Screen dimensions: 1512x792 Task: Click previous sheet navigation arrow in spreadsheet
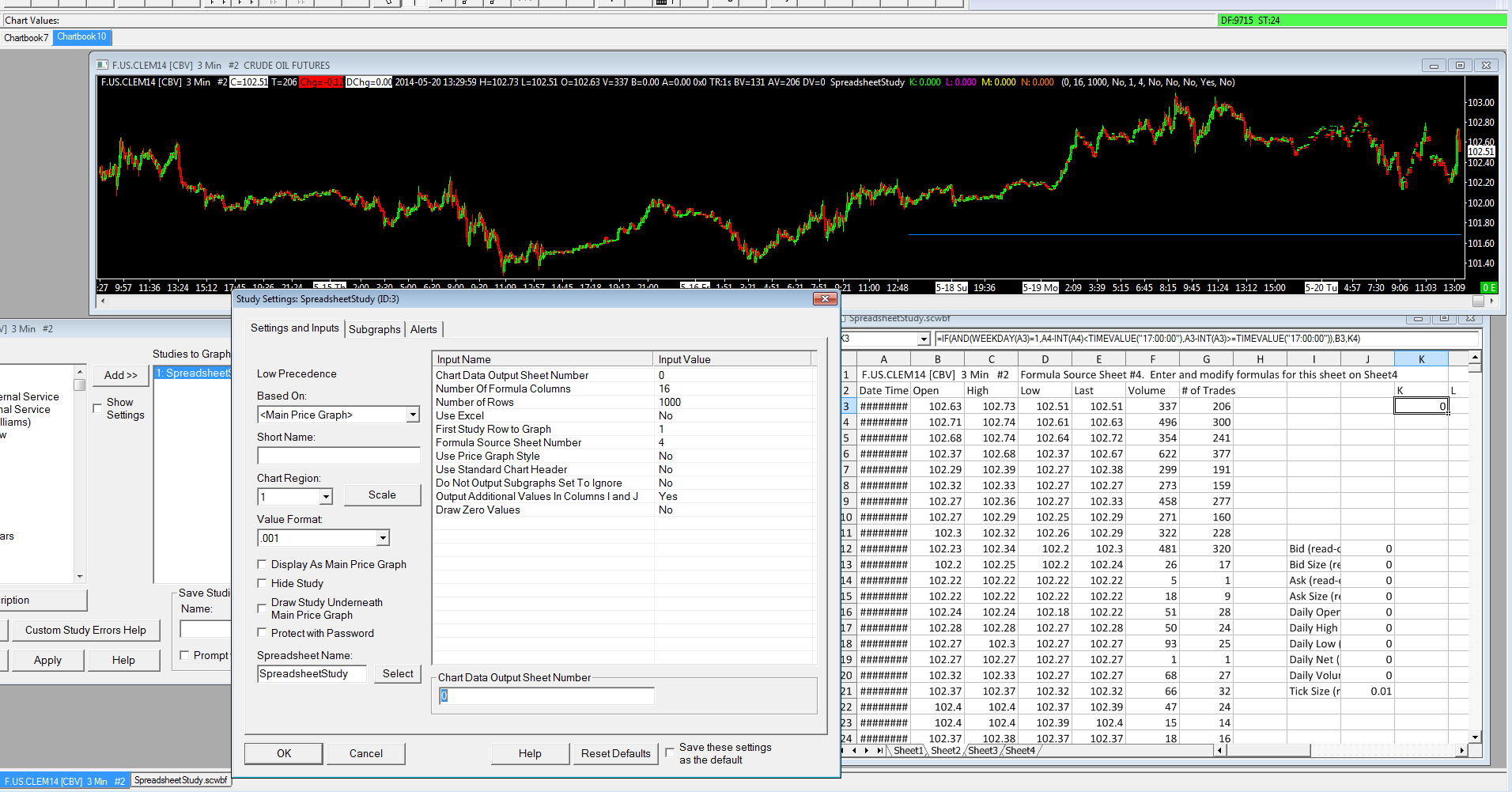pos(855,751)
